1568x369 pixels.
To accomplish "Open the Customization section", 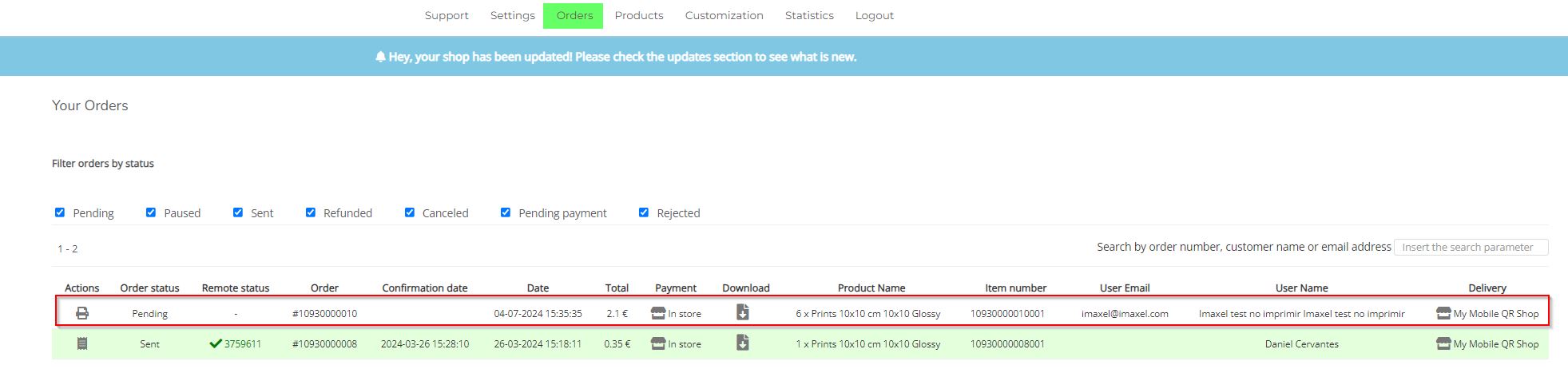I will click(724, 15).
